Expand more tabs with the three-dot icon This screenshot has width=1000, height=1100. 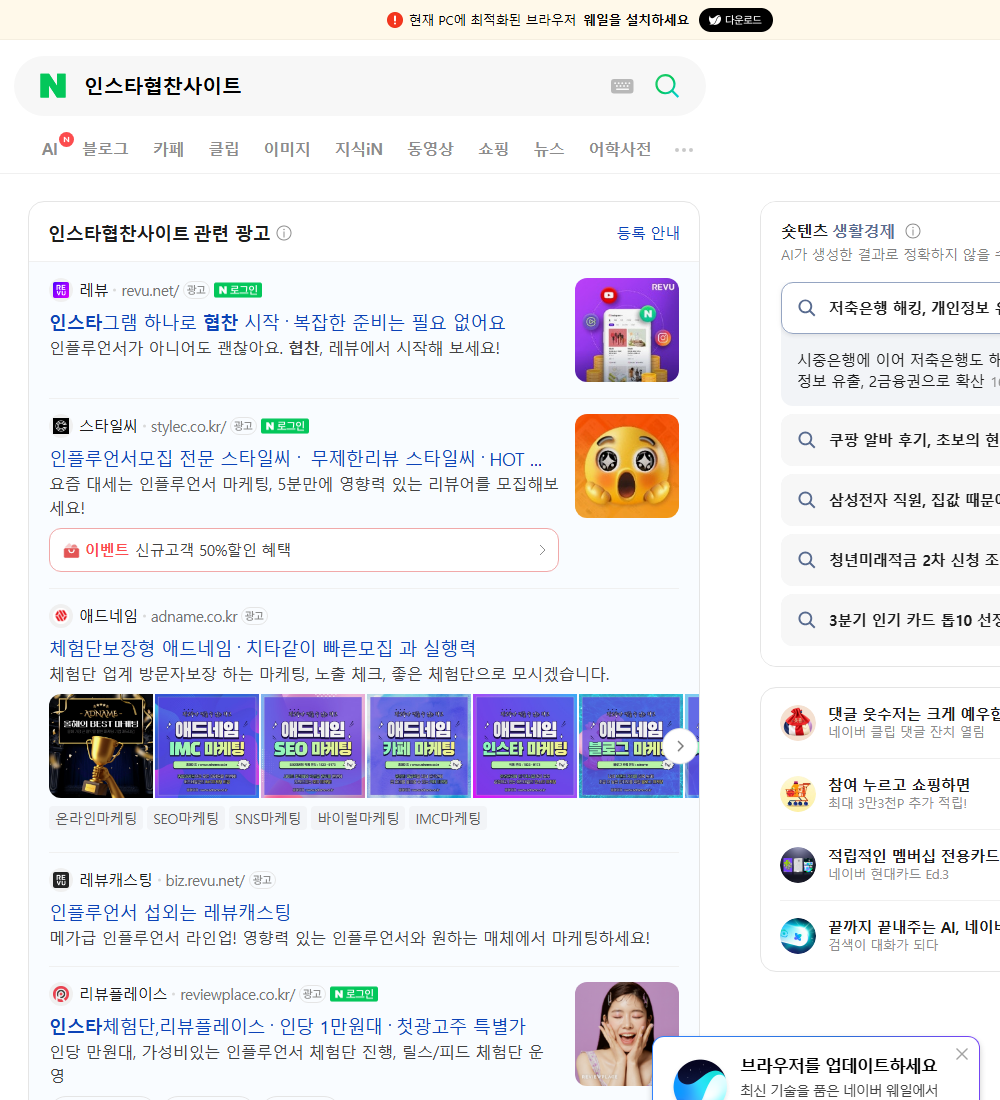684,149
